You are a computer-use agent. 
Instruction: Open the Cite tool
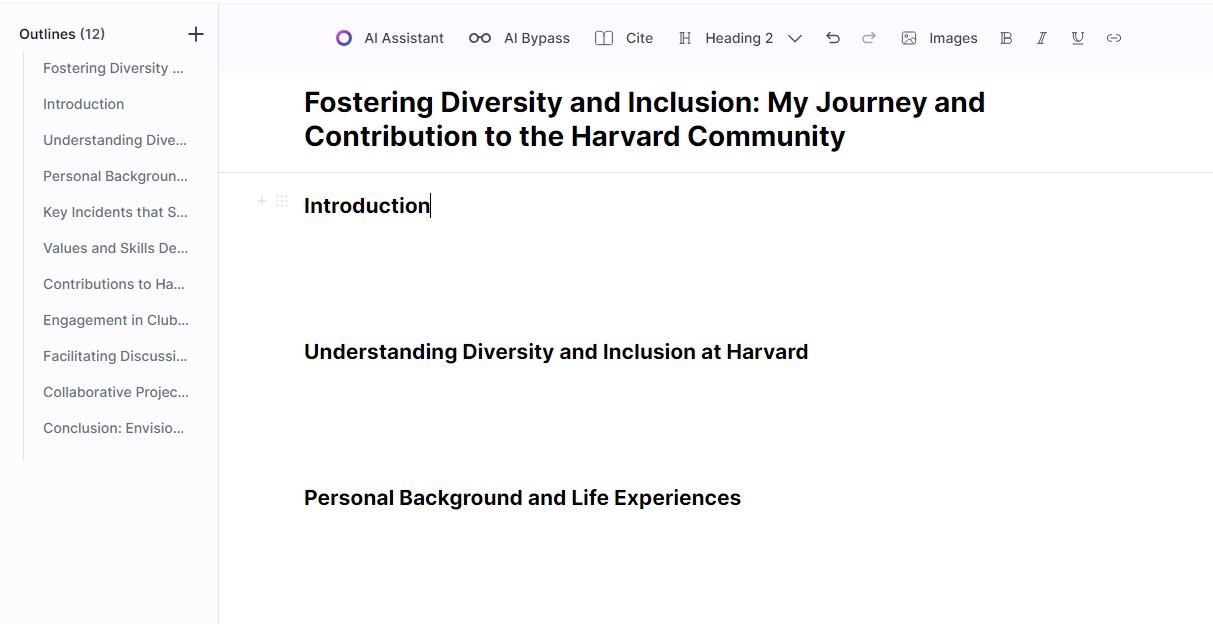(x=624, y=38)
